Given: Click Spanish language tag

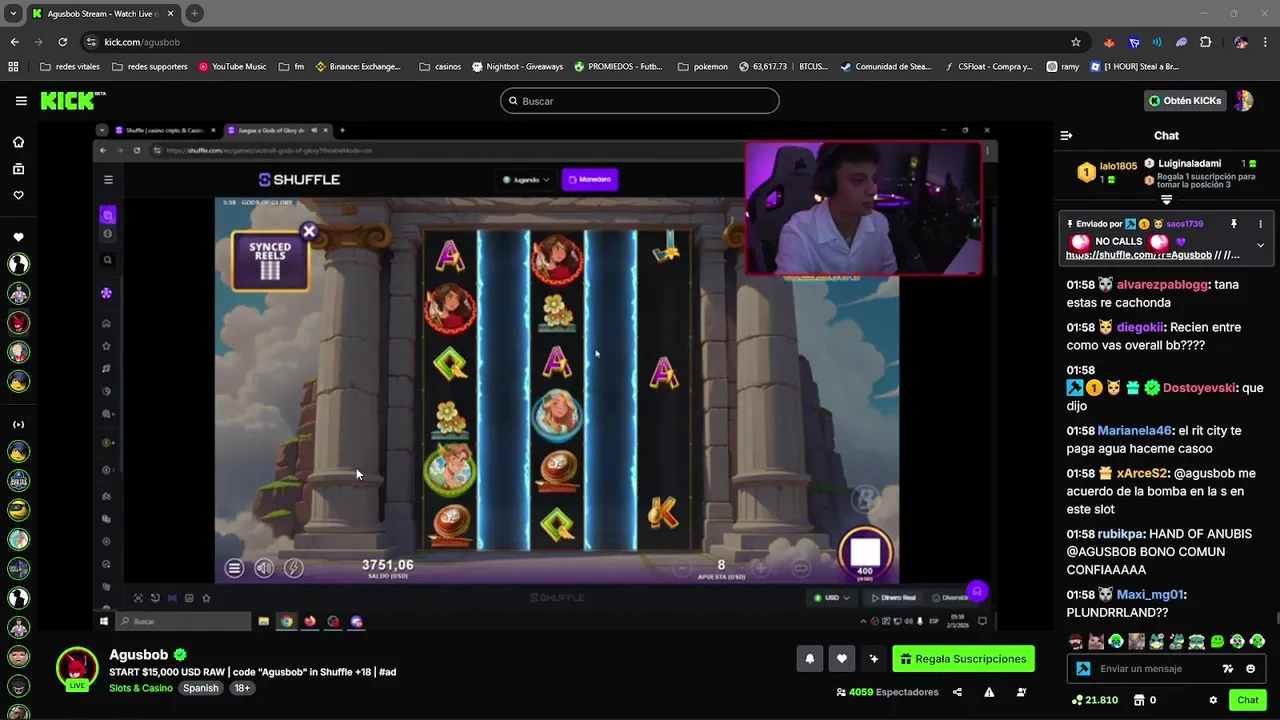Looking at the screenshot, I should 200,688.
